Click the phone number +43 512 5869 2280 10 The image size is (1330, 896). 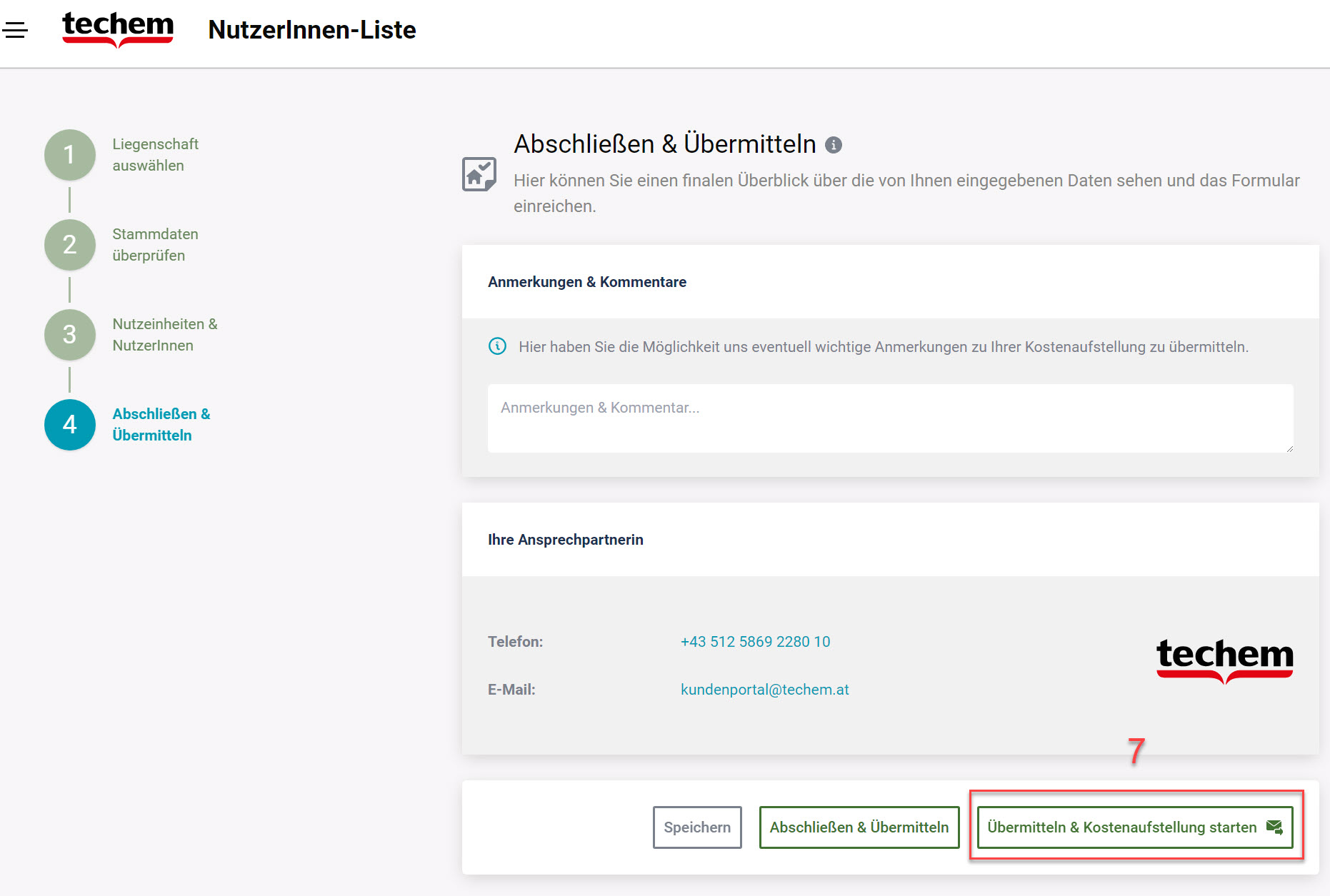[755, 642]
